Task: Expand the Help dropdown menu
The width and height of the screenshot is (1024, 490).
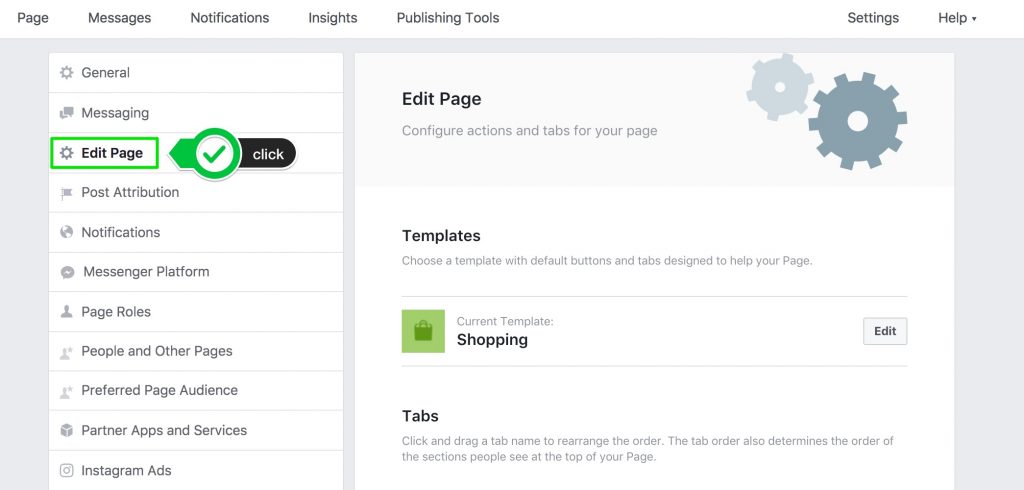Action: (x=957, y=18)
